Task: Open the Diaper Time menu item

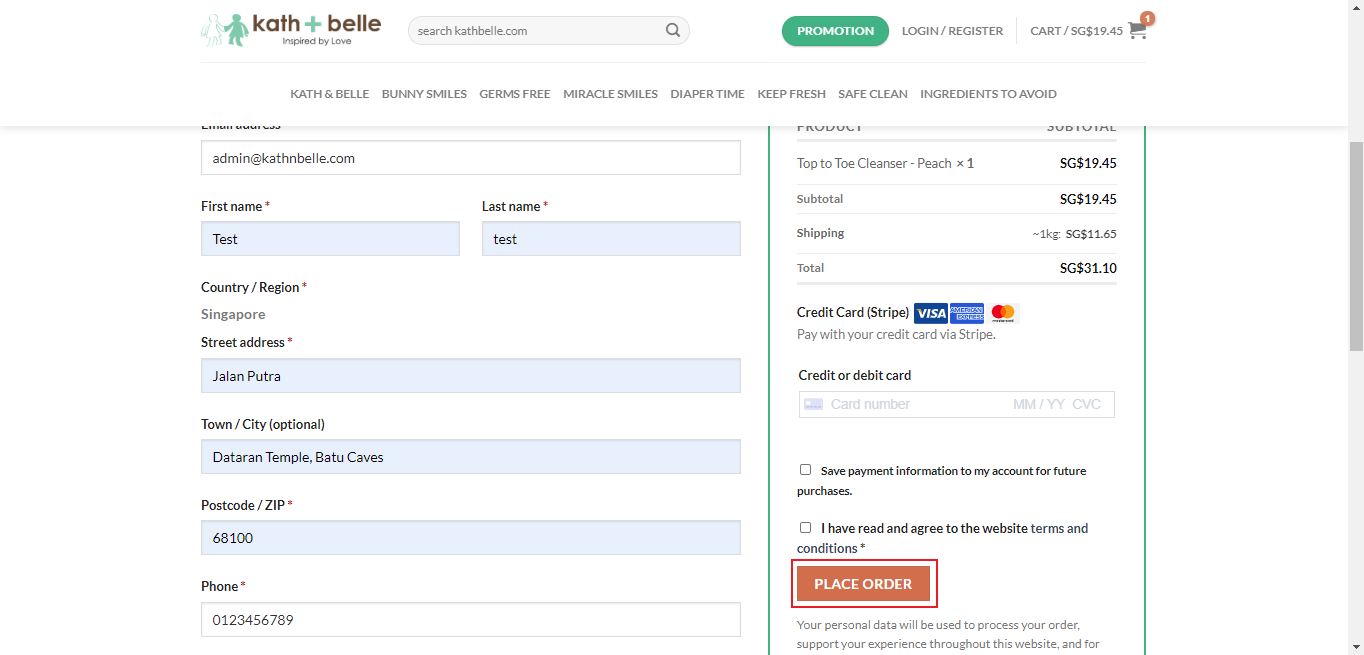Action: click(x=707, y=94)
